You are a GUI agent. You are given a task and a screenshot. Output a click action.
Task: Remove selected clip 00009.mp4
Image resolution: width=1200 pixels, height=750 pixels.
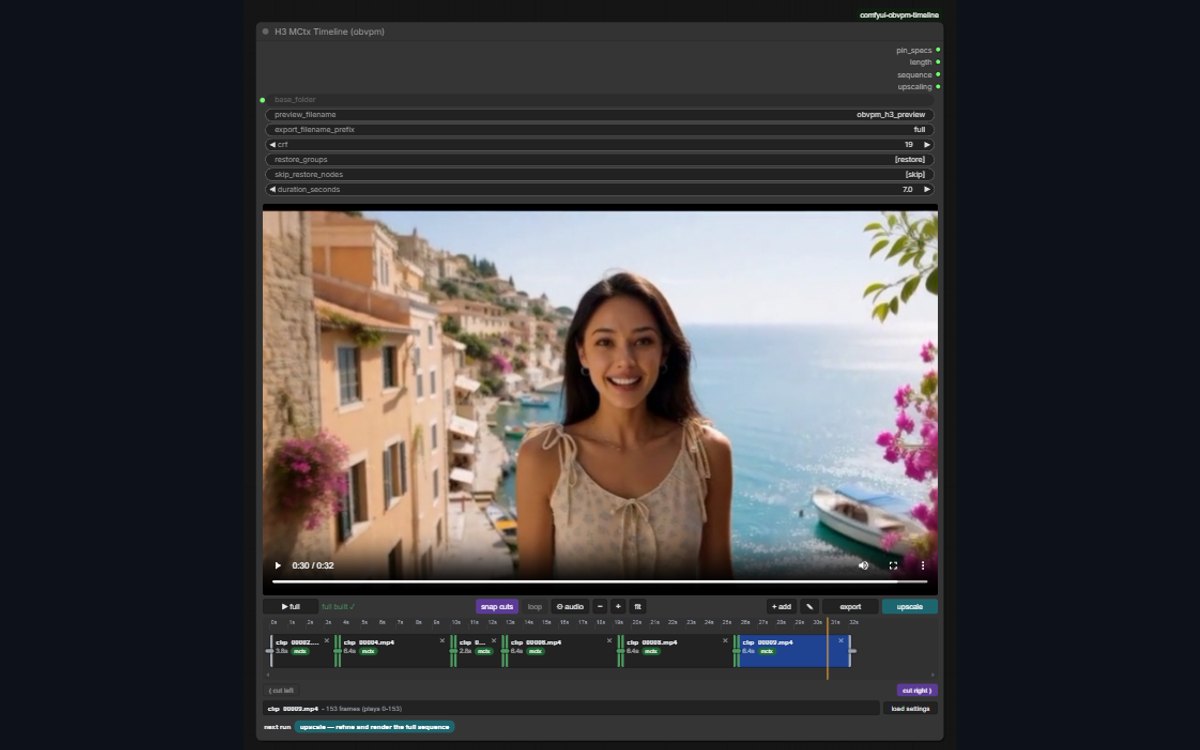pos(841,641)
